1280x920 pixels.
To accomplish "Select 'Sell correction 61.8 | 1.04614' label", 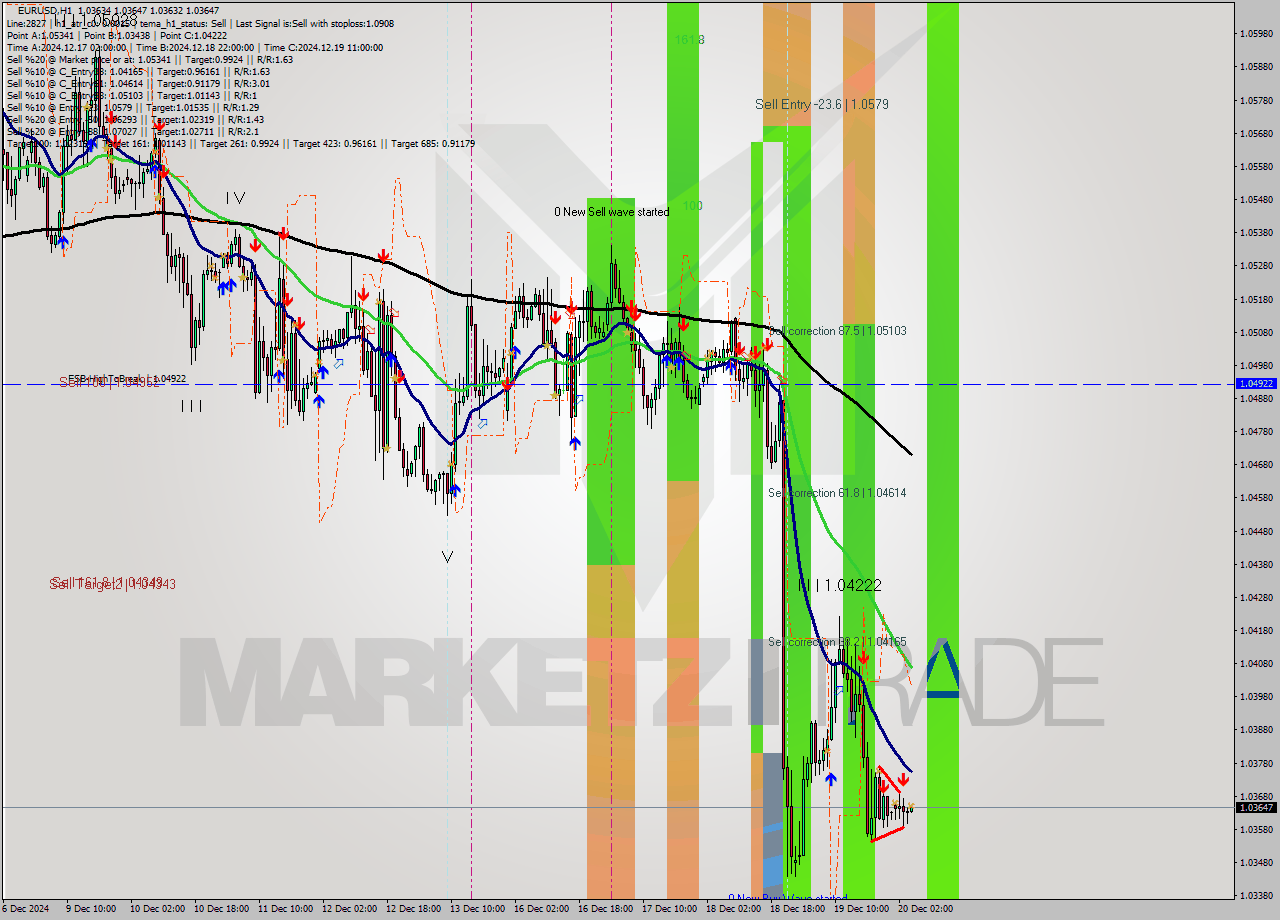I will click(x=837, y=493).
